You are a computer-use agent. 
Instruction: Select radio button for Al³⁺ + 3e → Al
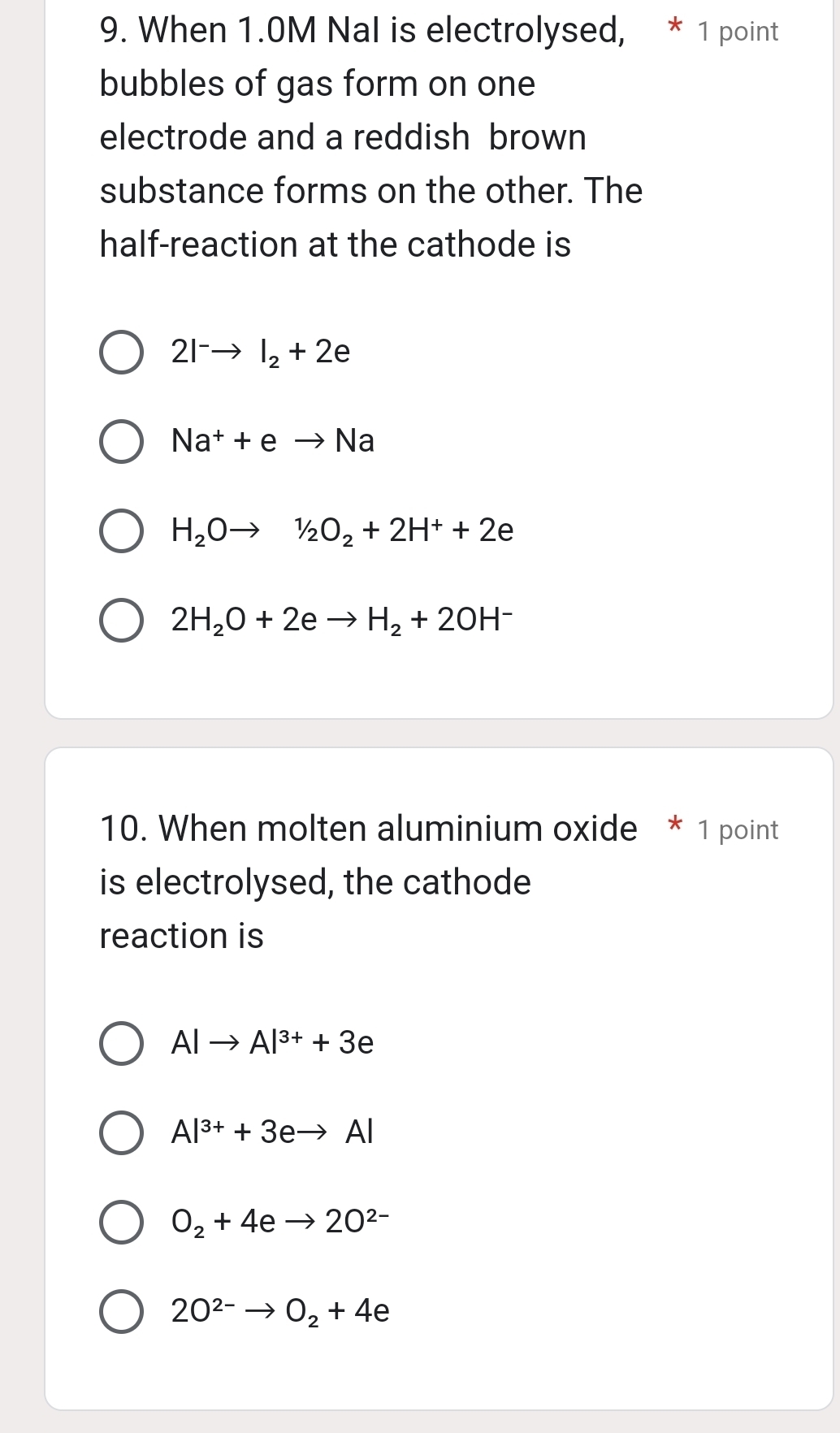pos(122,1132)
